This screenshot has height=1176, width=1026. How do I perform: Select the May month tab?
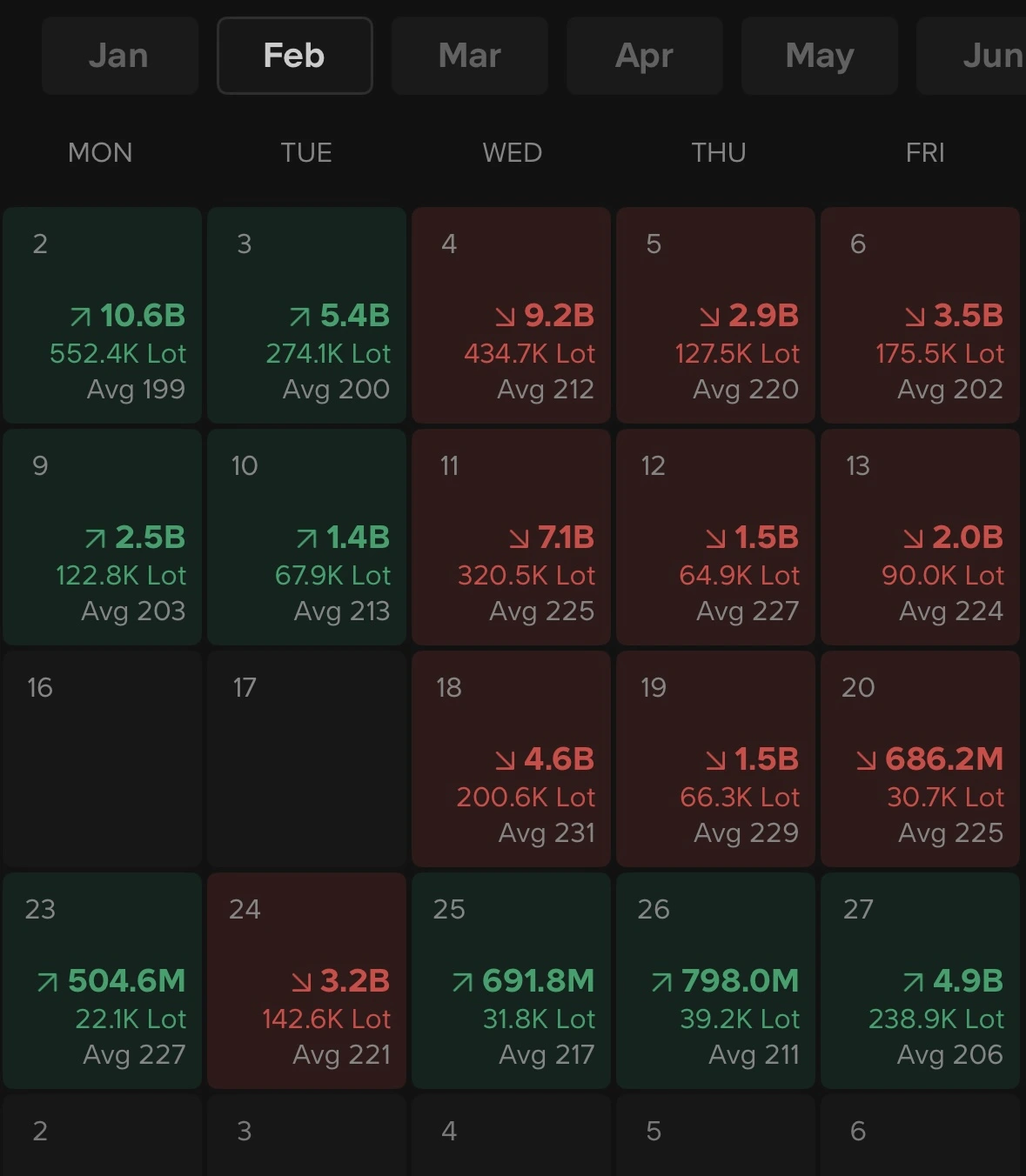click(x=819, y=56)
